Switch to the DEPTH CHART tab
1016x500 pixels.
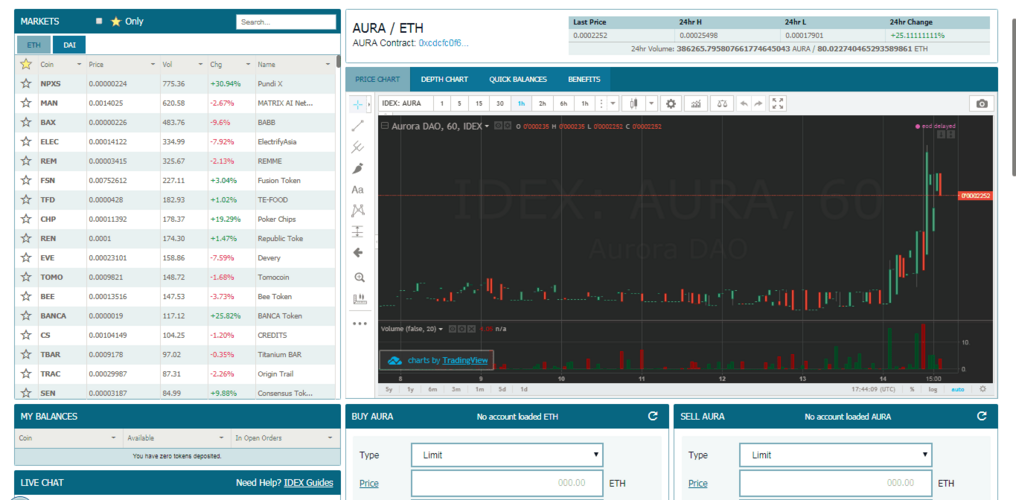click(x=444, y=80)
